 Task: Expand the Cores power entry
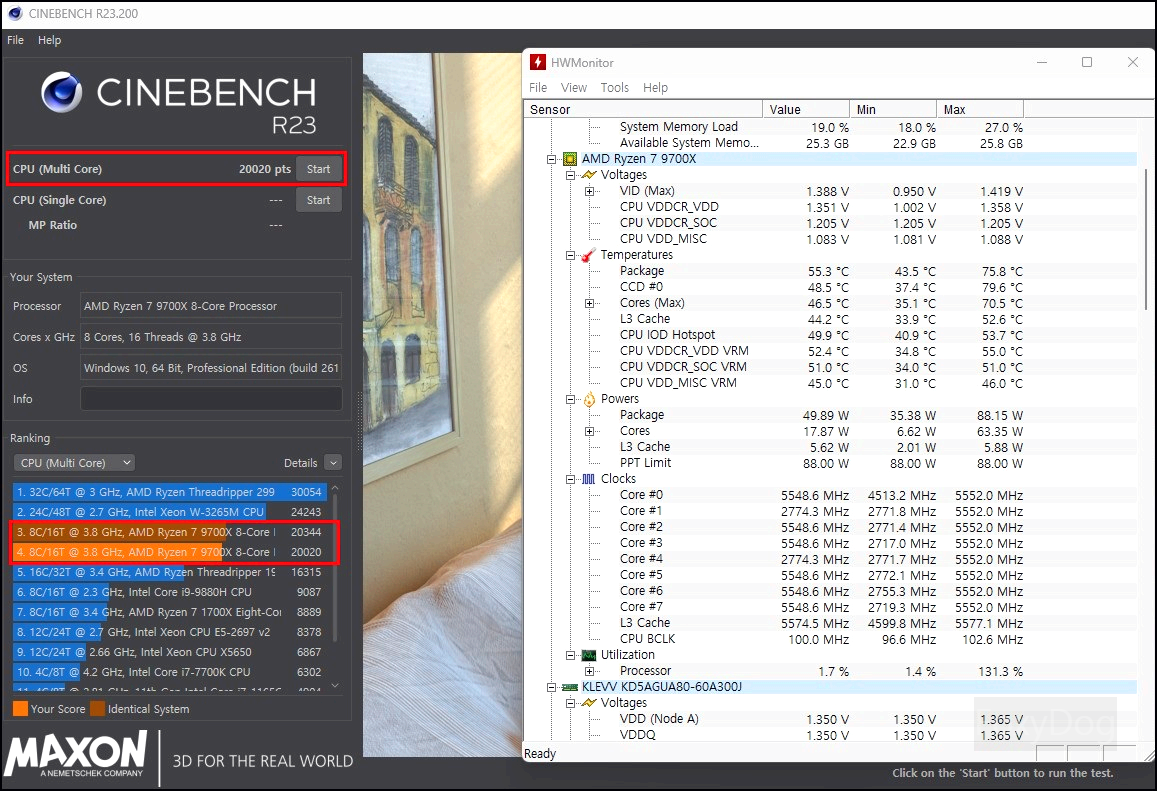(590, 431)
